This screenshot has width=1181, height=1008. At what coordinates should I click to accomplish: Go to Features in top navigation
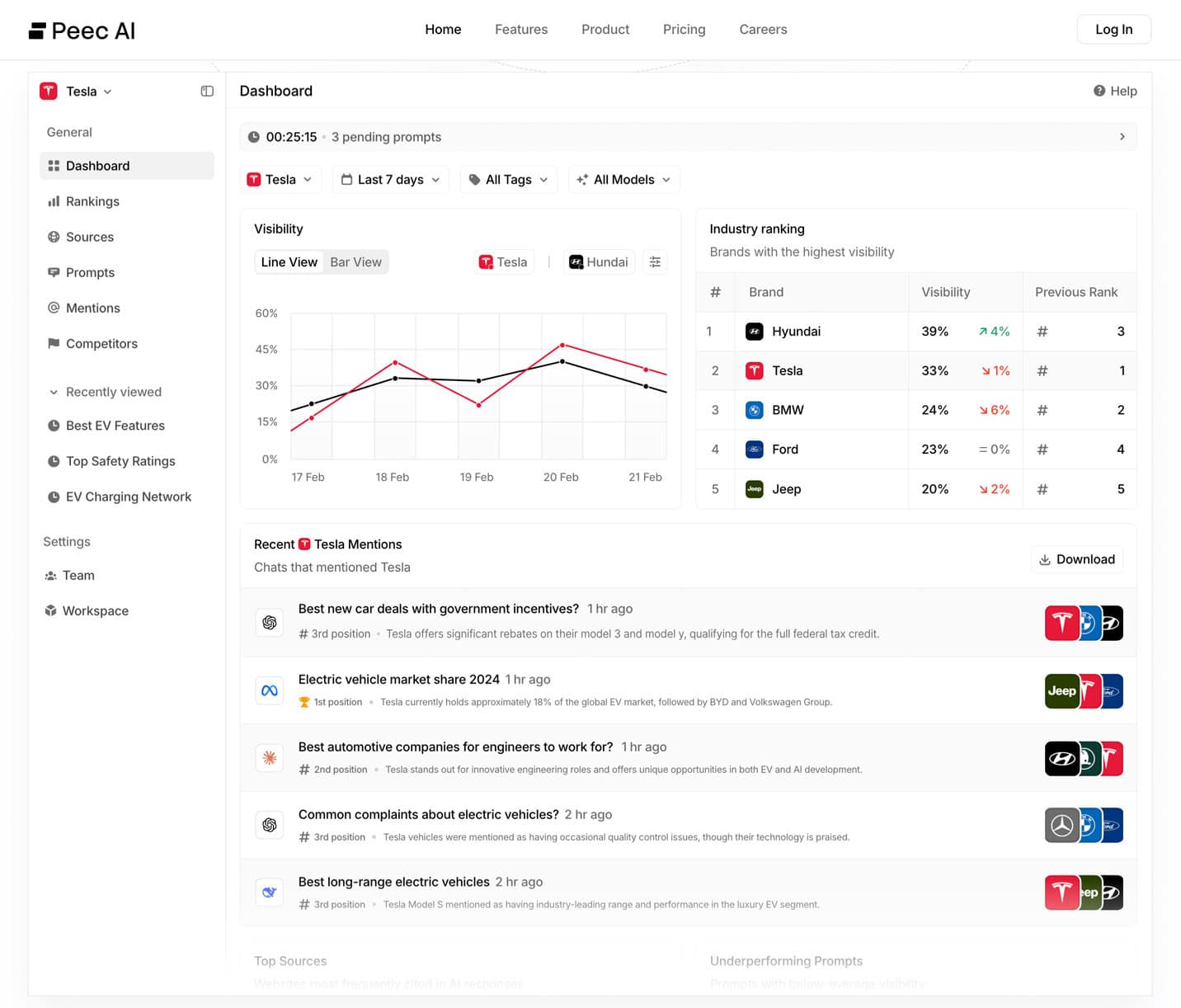(521, 30)
